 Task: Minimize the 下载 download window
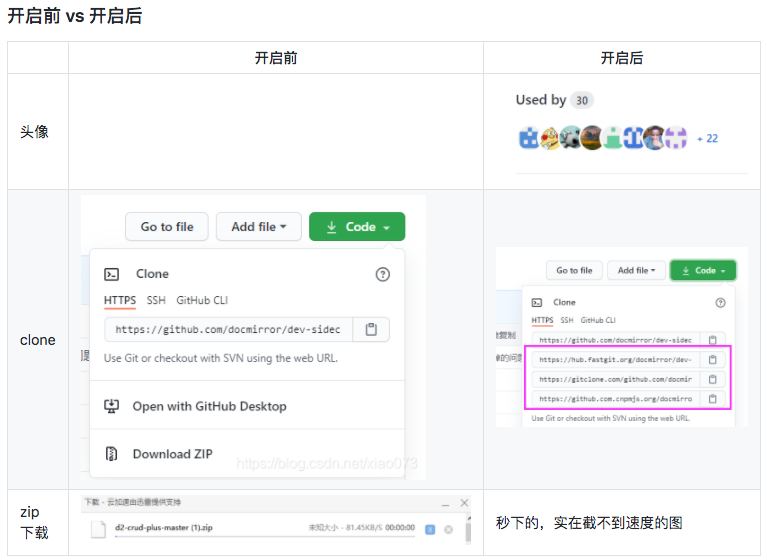(x=445, y=504)
